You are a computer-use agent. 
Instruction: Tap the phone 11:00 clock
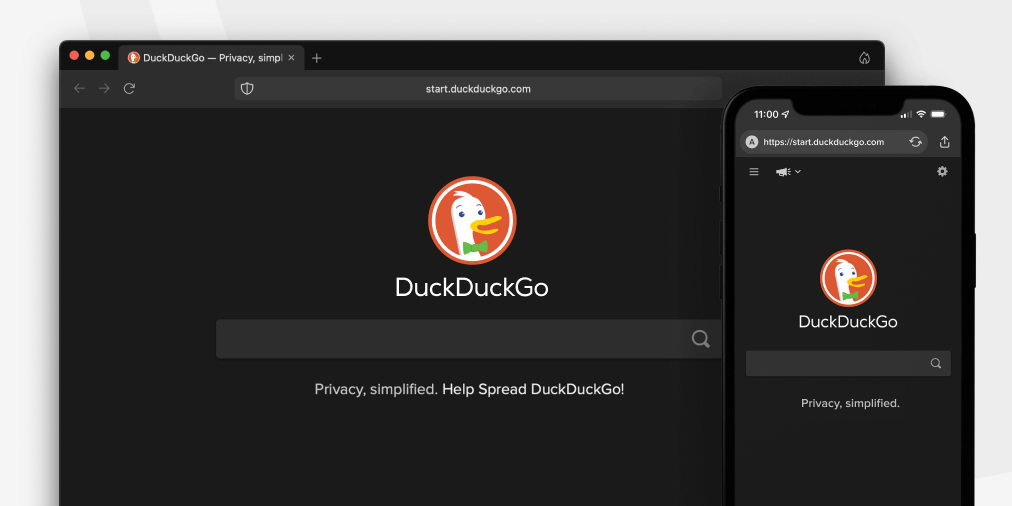click(766, 114)
